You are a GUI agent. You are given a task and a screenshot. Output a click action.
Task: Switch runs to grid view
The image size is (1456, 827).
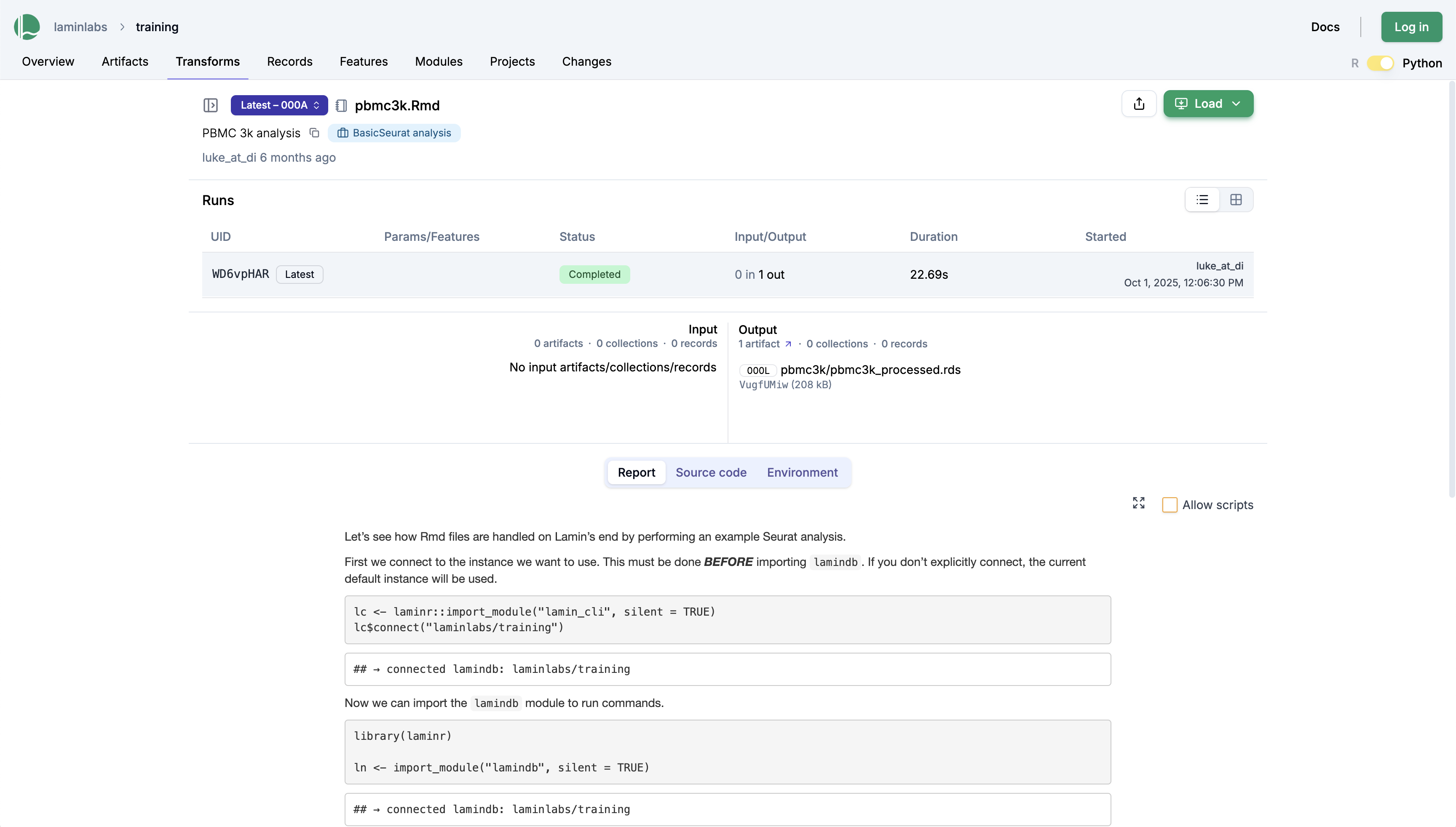[x=1236, y=200]
